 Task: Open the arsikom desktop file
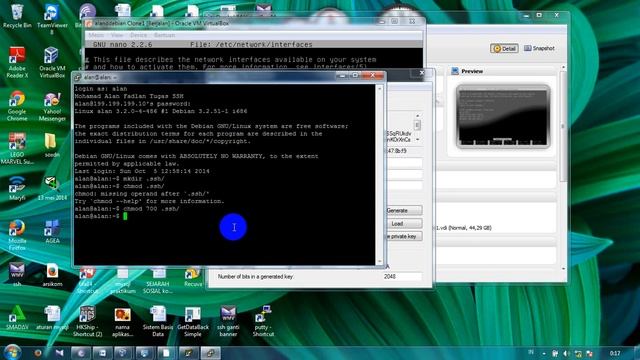click(x=52, y=275)
